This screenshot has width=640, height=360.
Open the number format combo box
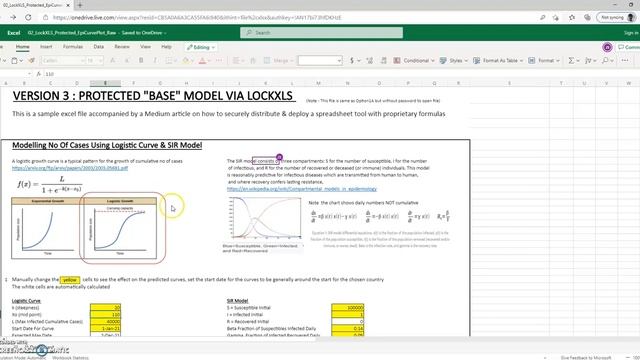(320, 60)
